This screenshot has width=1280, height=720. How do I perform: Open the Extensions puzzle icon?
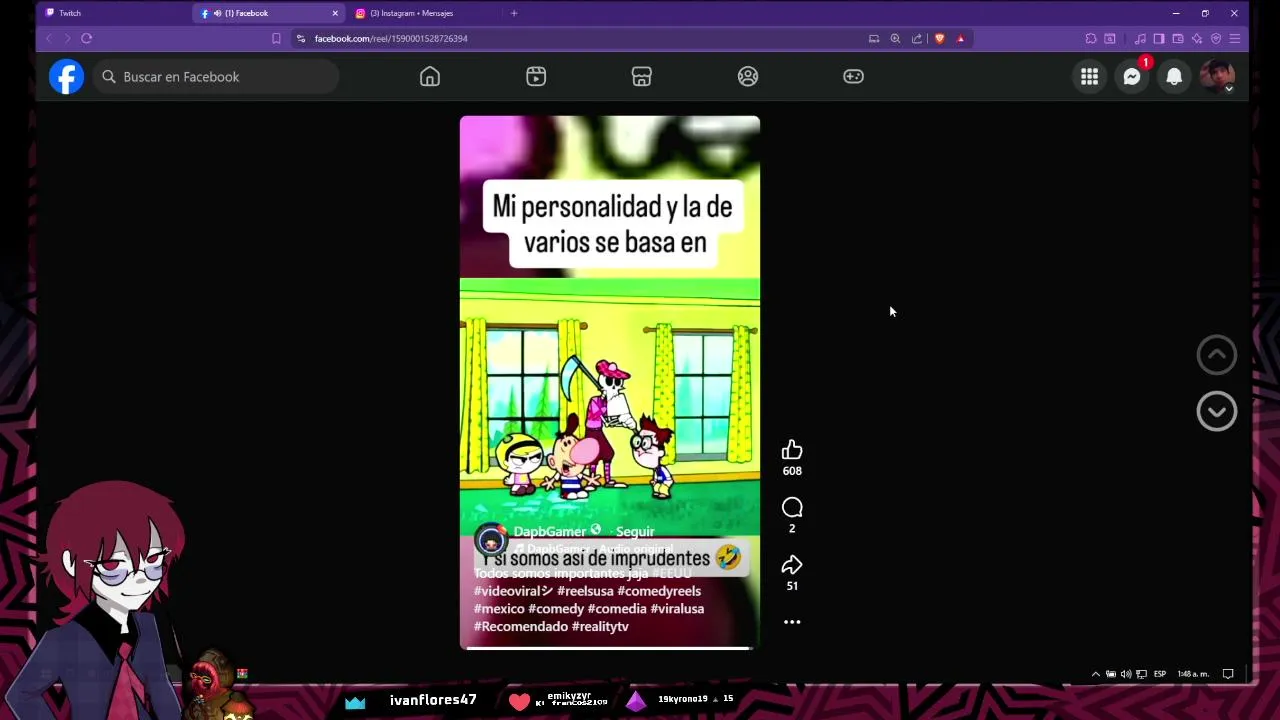1091,38
